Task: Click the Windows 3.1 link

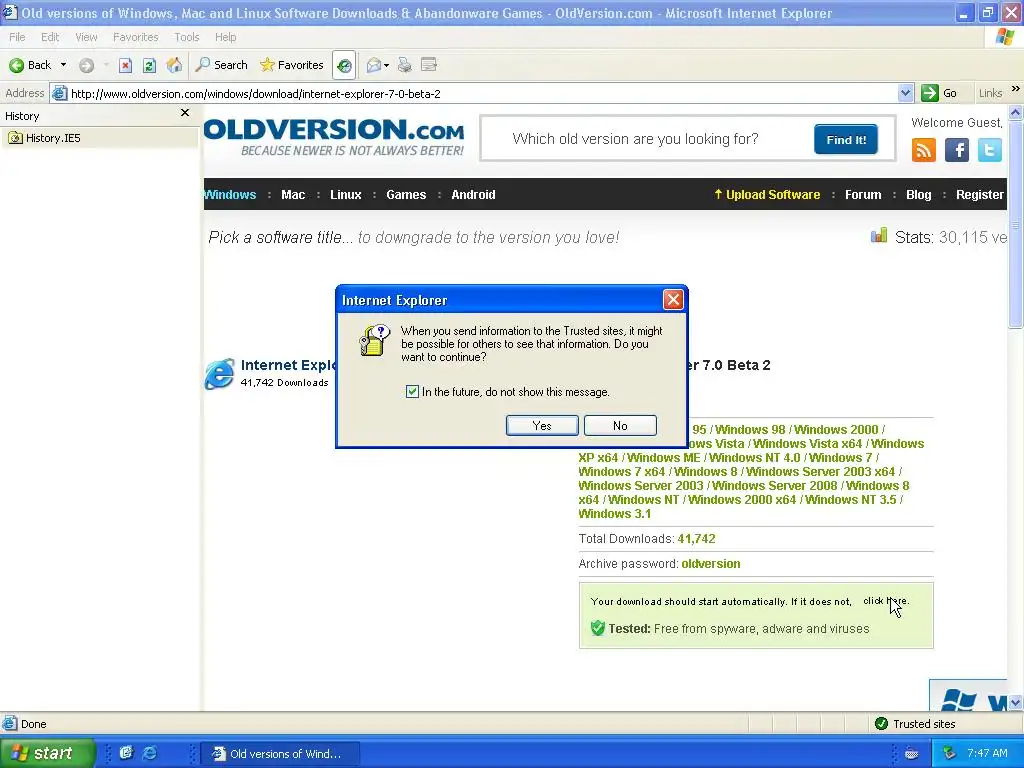Action: tap(615, 513)
